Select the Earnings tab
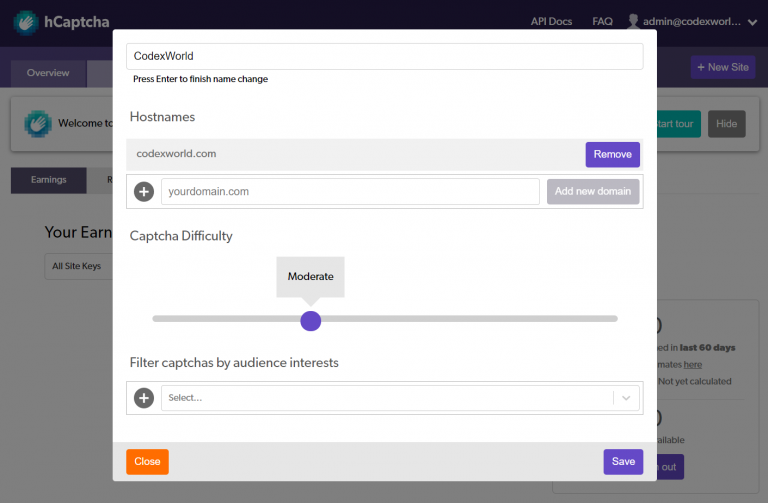This screenshot has width=768, height=503. pos(48,180)
